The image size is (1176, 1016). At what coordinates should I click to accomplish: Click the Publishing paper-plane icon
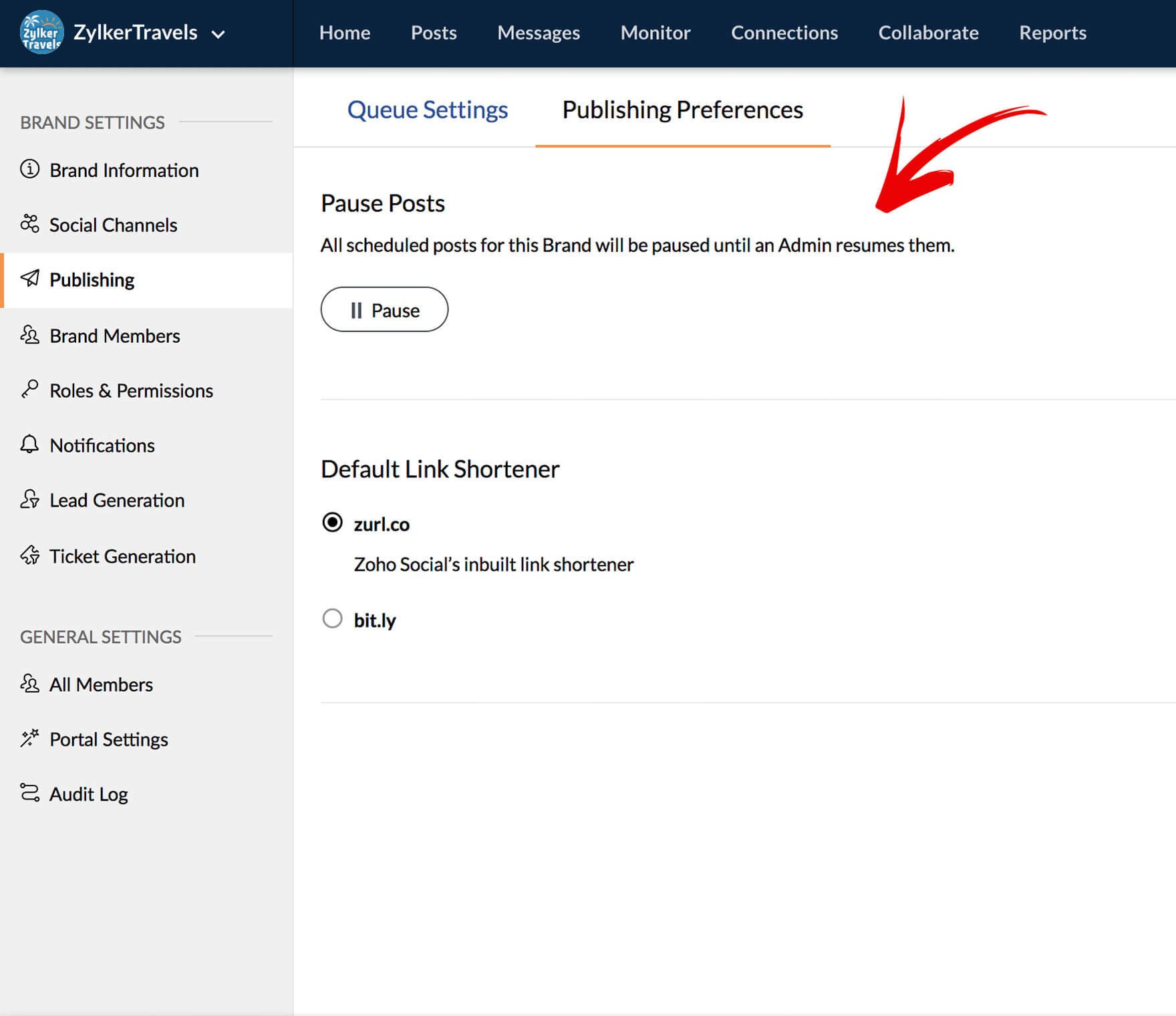(30, 279)
